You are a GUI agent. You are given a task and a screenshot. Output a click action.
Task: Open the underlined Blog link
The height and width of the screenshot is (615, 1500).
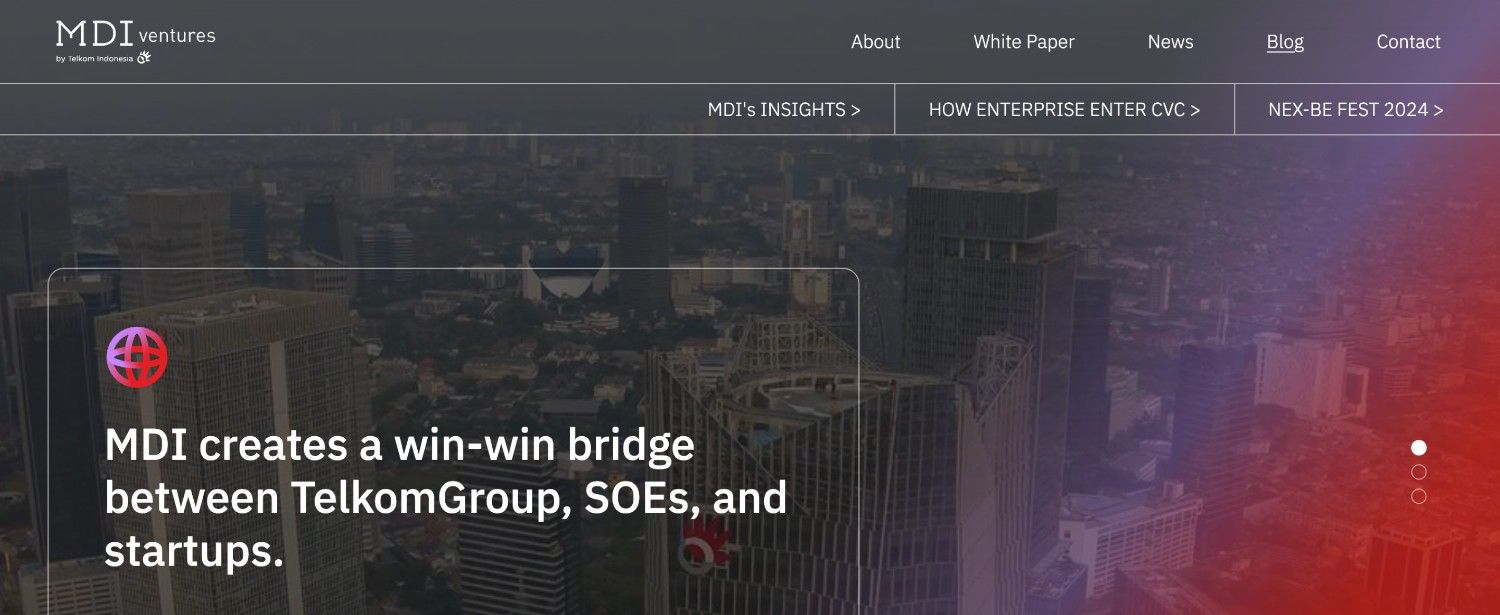point(1285,42)
